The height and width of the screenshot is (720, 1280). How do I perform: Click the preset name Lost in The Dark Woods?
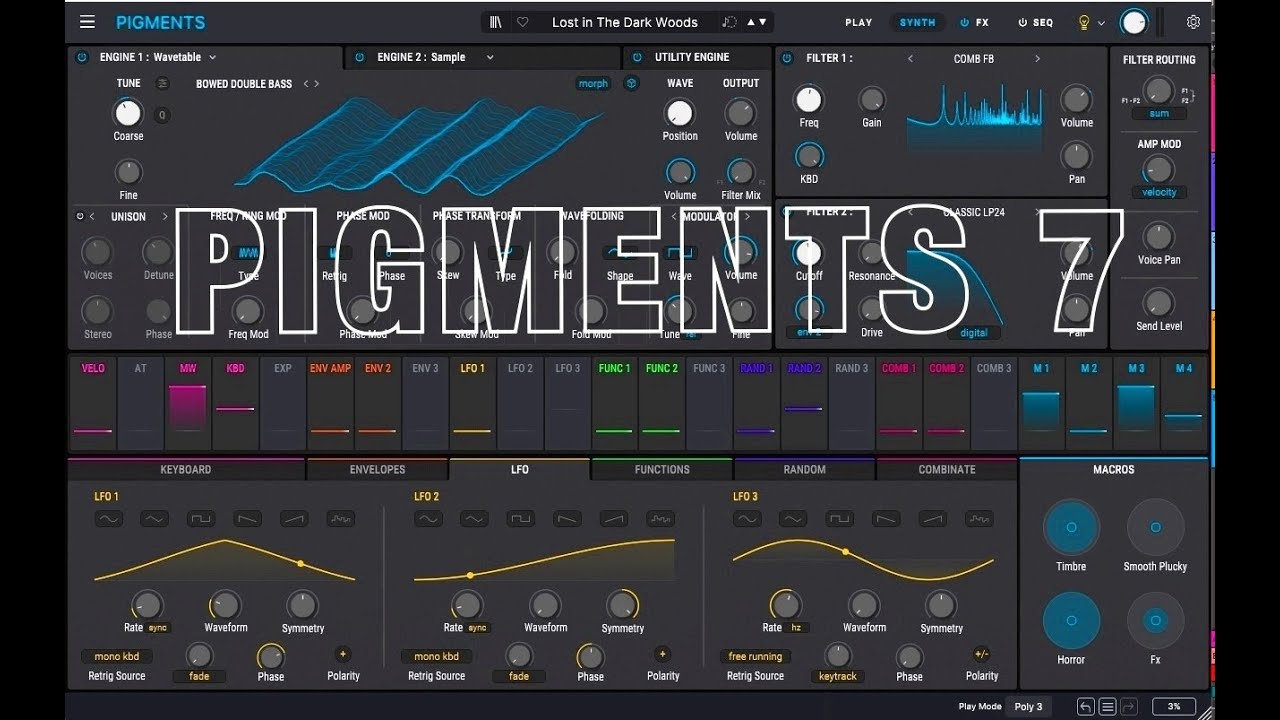(x=625, y=22)
